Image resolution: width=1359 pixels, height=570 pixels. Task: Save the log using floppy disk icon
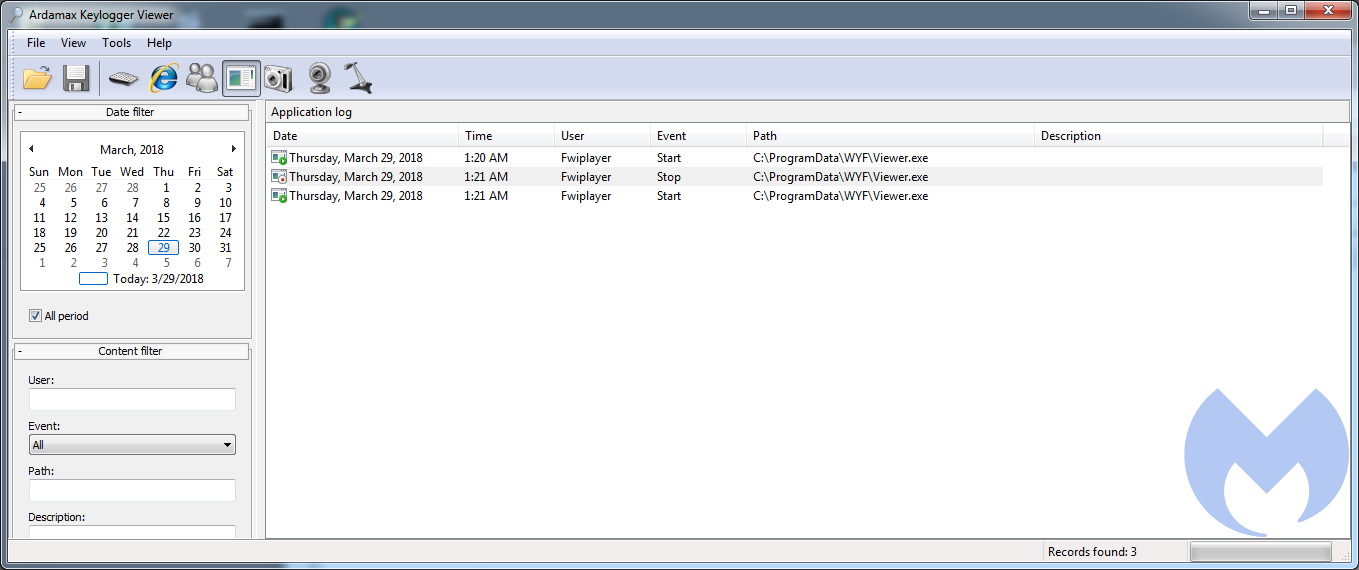pos(77,78)
